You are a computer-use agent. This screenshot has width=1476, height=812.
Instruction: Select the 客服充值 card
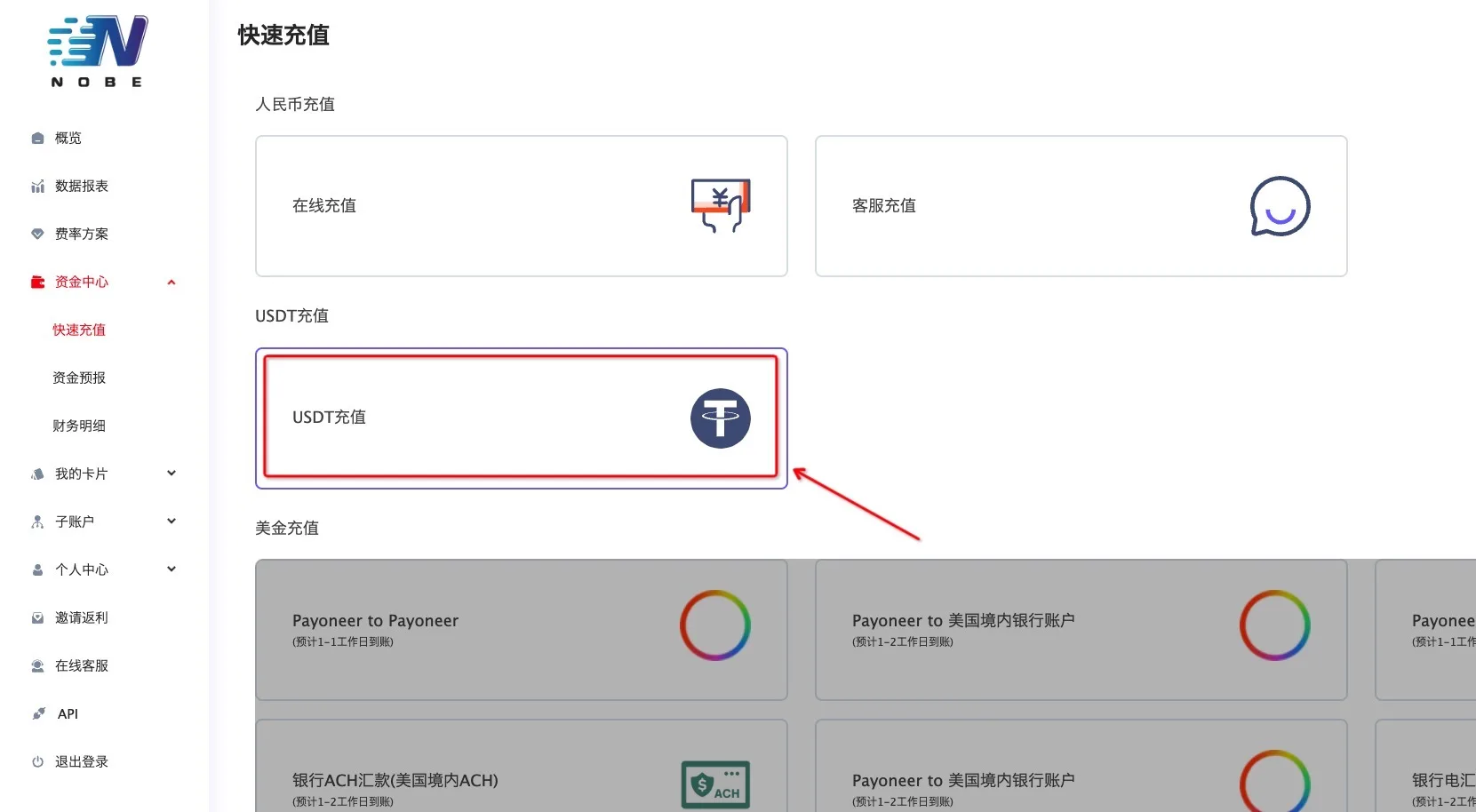click(1081, 206)
